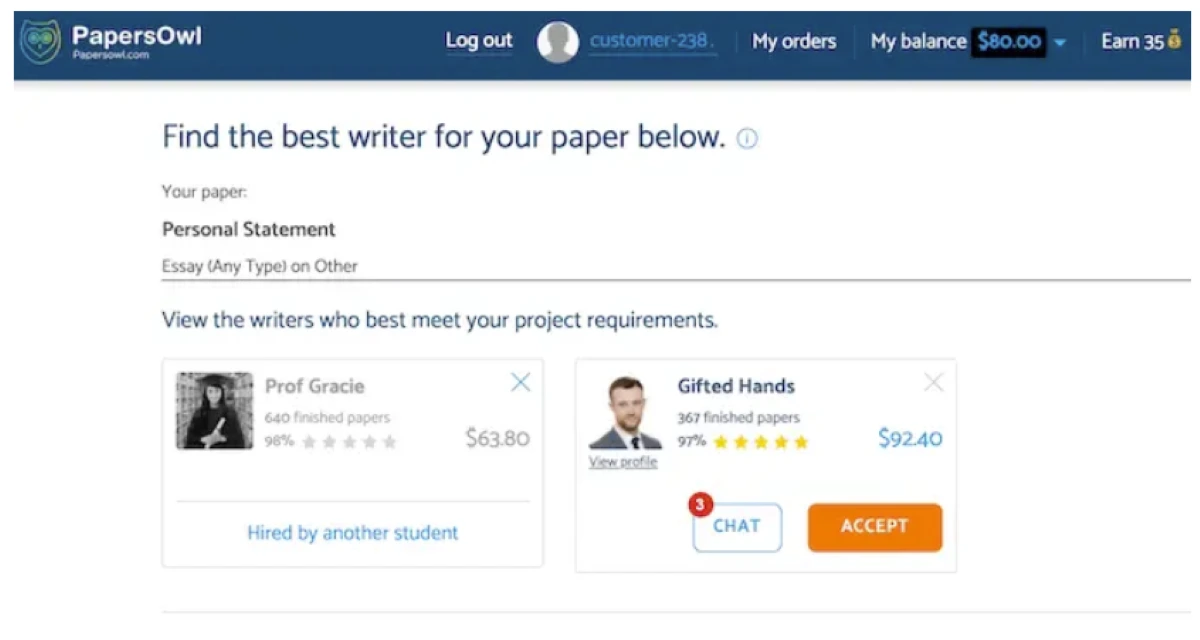The image size is (1200, 640).
Task: Open My orders page
Action: pos(794,42)
